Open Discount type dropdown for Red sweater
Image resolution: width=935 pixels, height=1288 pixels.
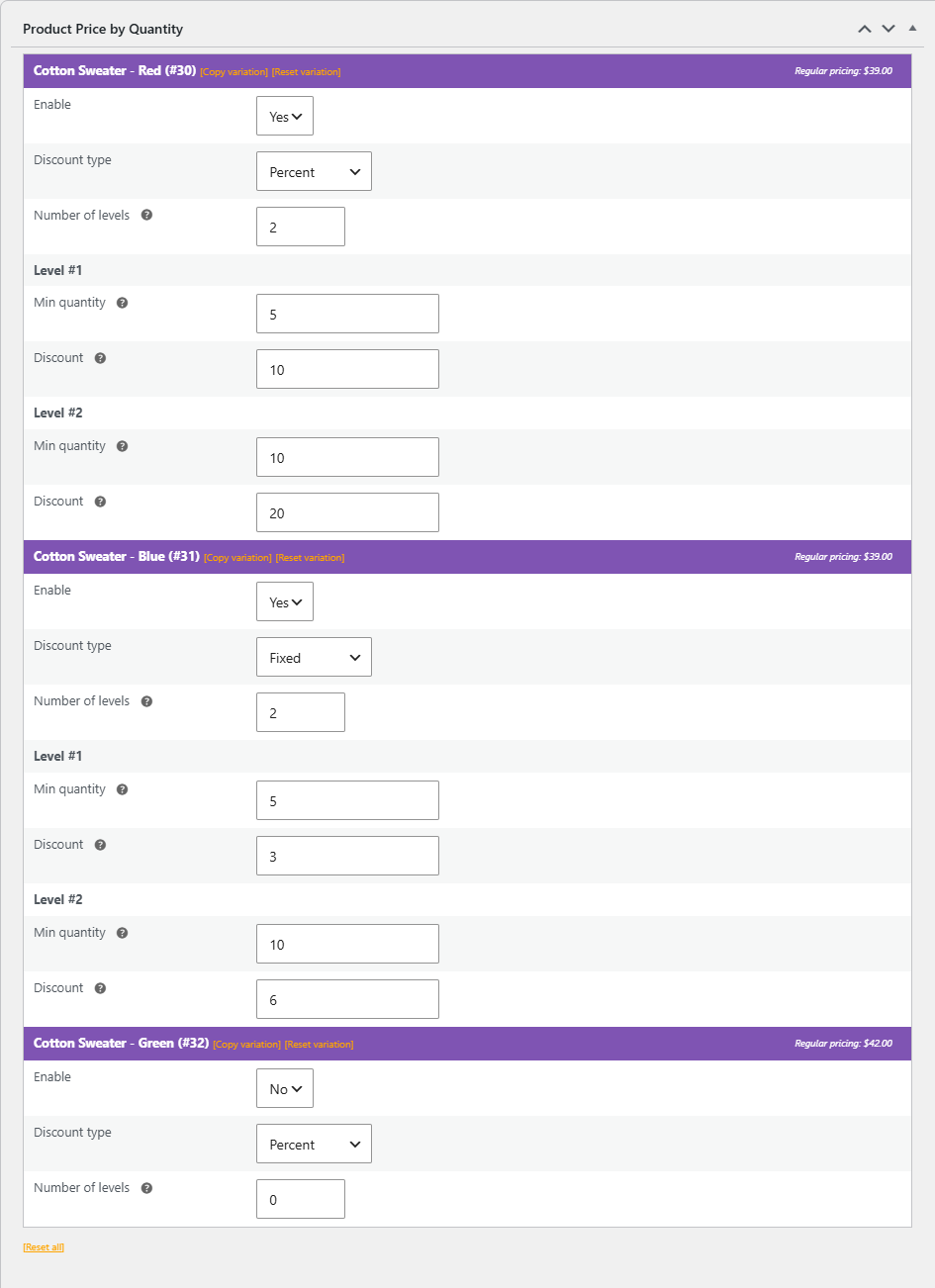click(314, 171)
